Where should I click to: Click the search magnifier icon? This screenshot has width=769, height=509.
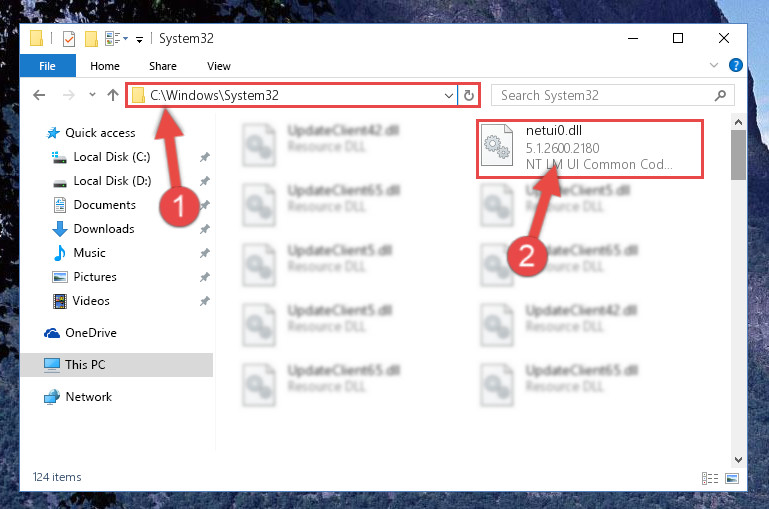pyautogui.click(x=720, y=95)
